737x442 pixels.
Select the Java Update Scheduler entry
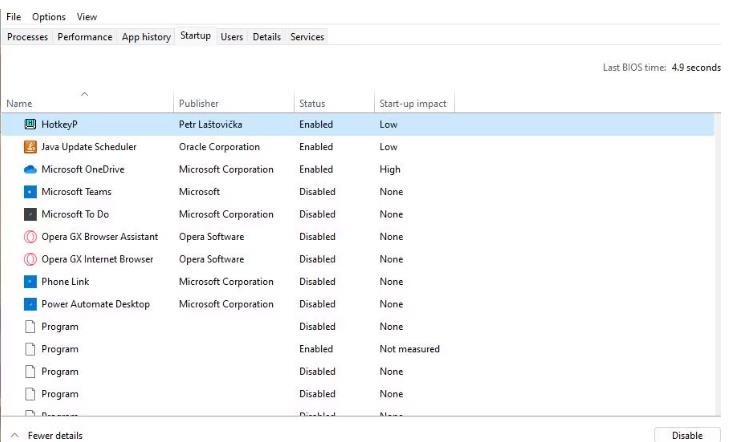pyautogui.click(x=89, y=147)
